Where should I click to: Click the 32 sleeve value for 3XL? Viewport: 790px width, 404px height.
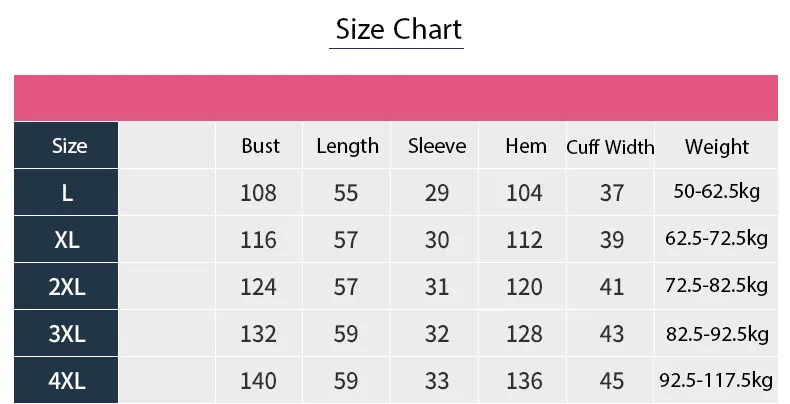coord(437,334)
